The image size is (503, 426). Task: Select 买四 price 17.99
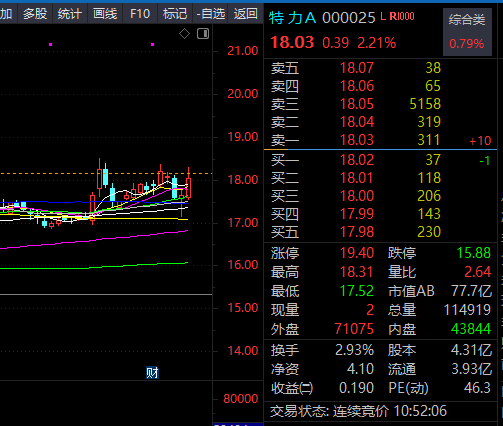(357, 214)
